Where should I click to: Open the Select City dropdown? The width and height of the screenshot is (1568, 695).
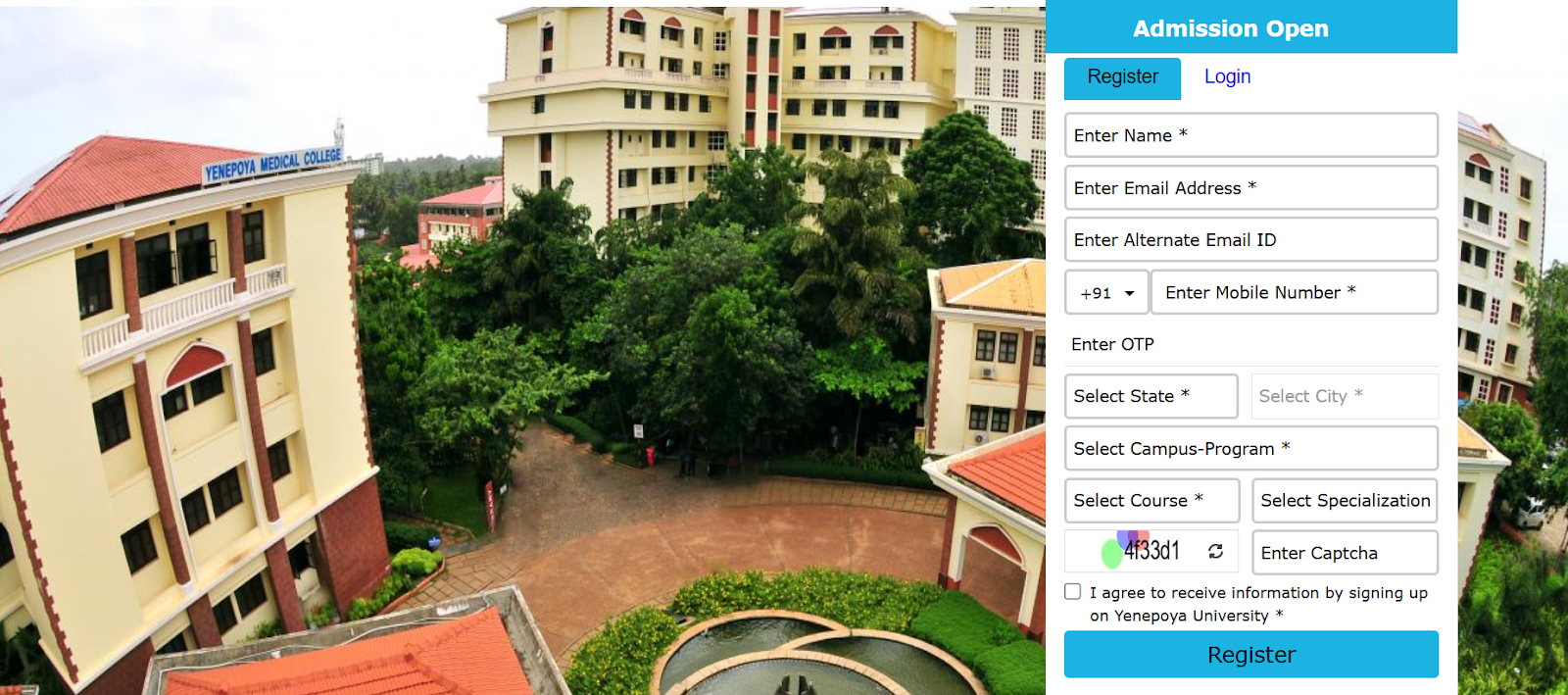[x=1346, y=396]
